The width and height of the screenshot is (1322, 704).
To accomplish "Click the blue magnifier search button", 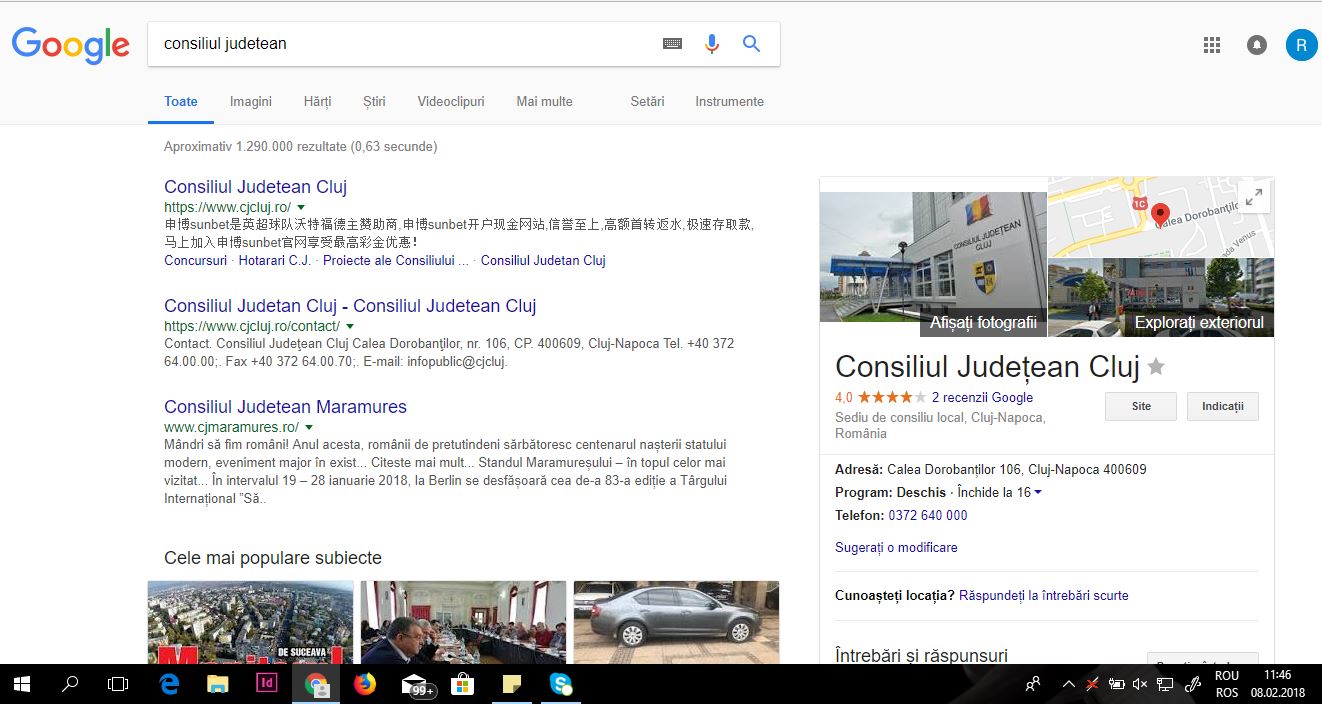I will 751,44.
